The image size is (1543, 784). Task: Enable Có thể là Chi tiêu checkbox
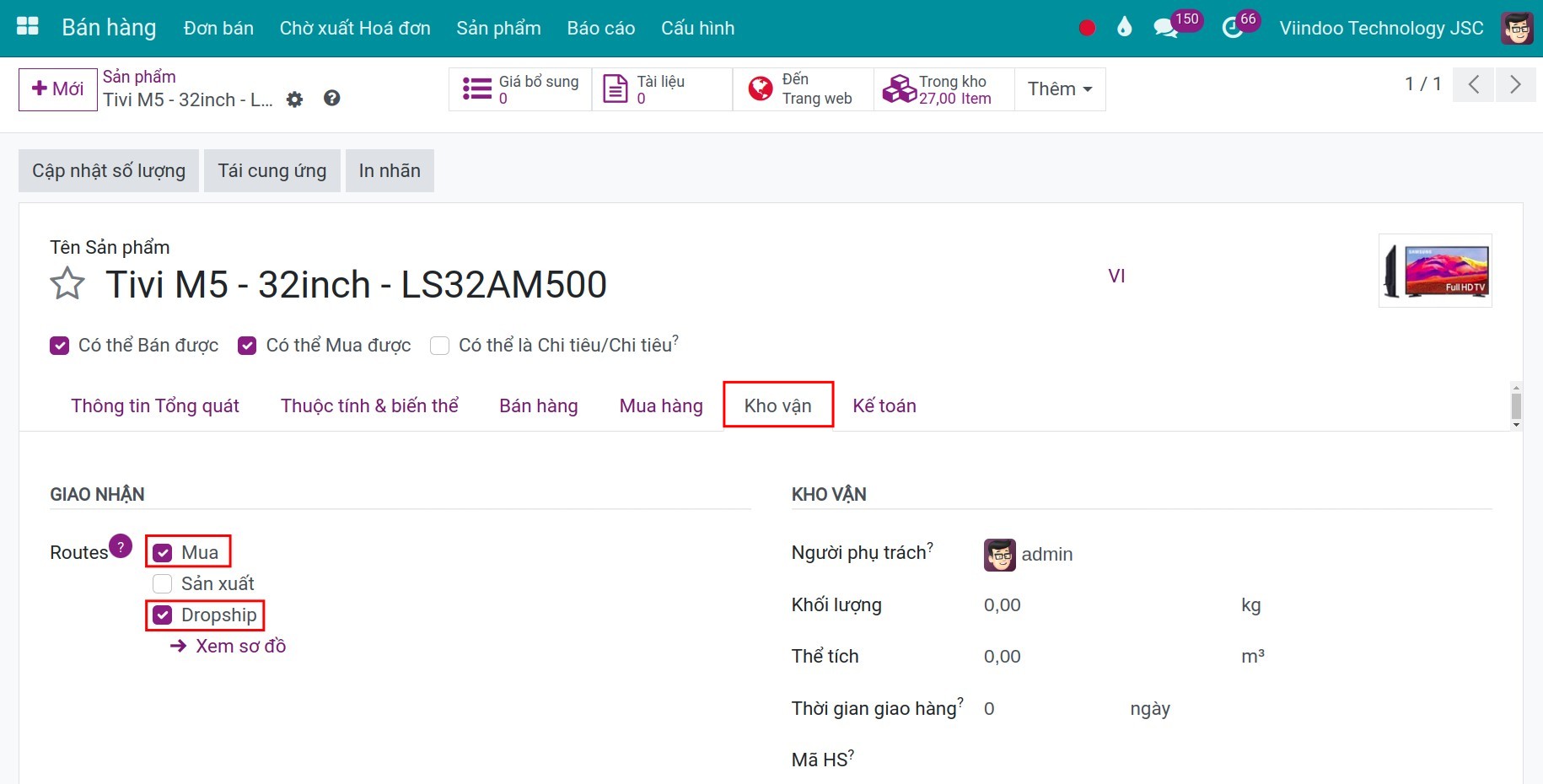point(439,346)
